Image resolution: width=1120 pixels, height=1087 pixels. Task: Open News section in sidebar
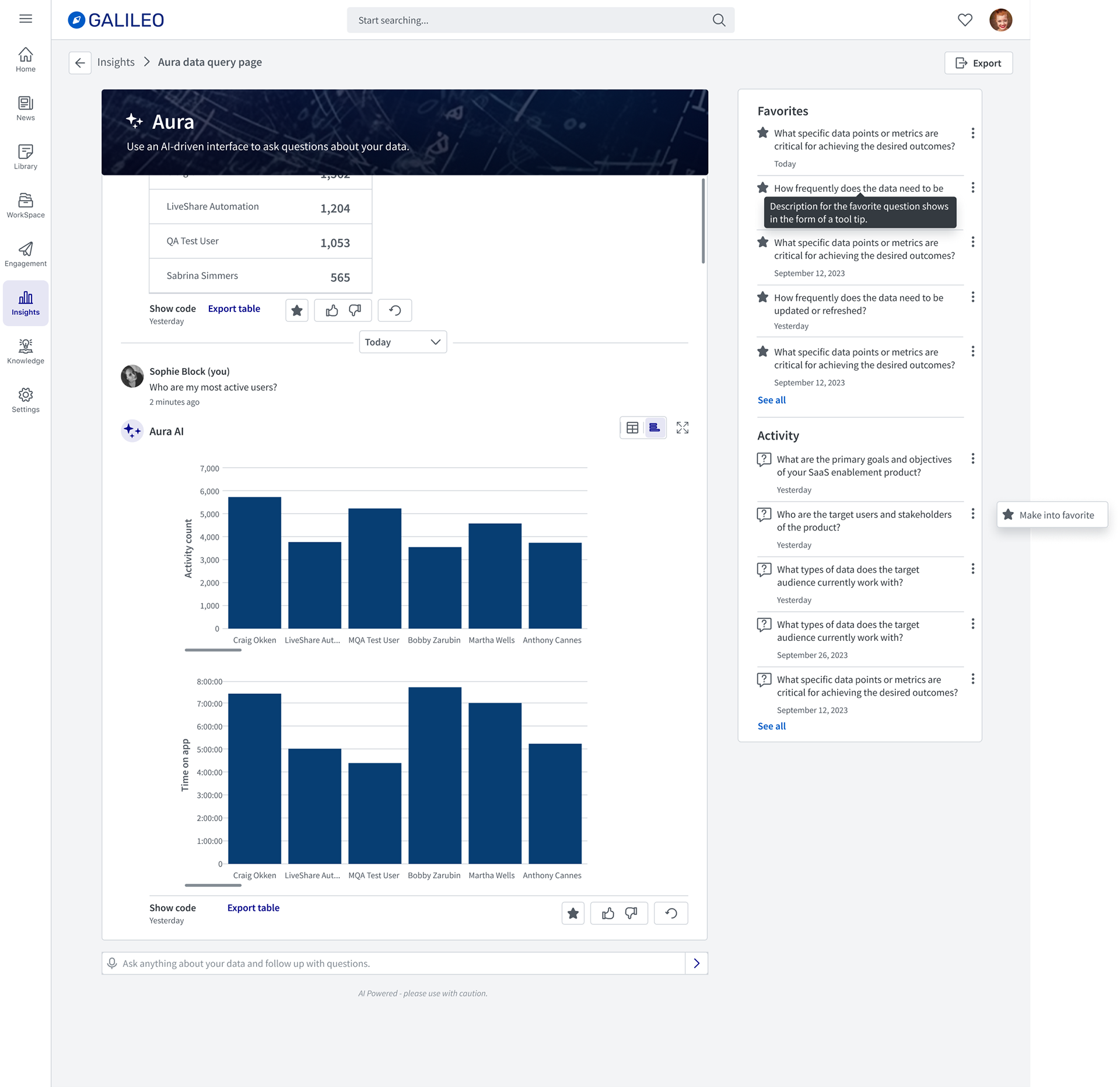[x=26, y=108]
